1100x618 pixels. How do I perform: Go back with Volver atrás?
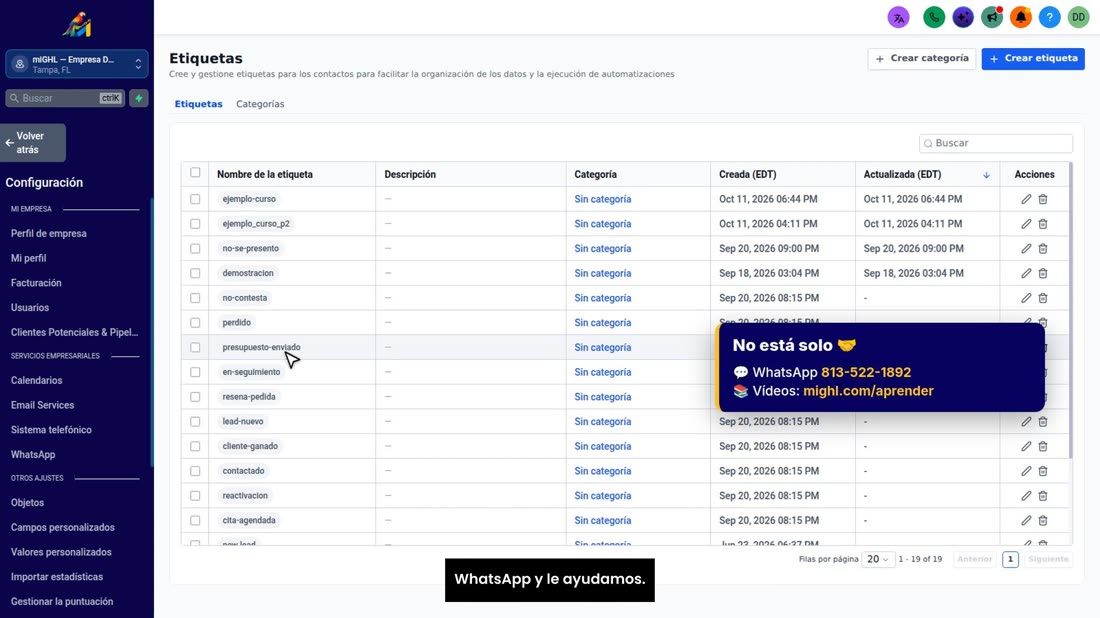click(33, 143)
